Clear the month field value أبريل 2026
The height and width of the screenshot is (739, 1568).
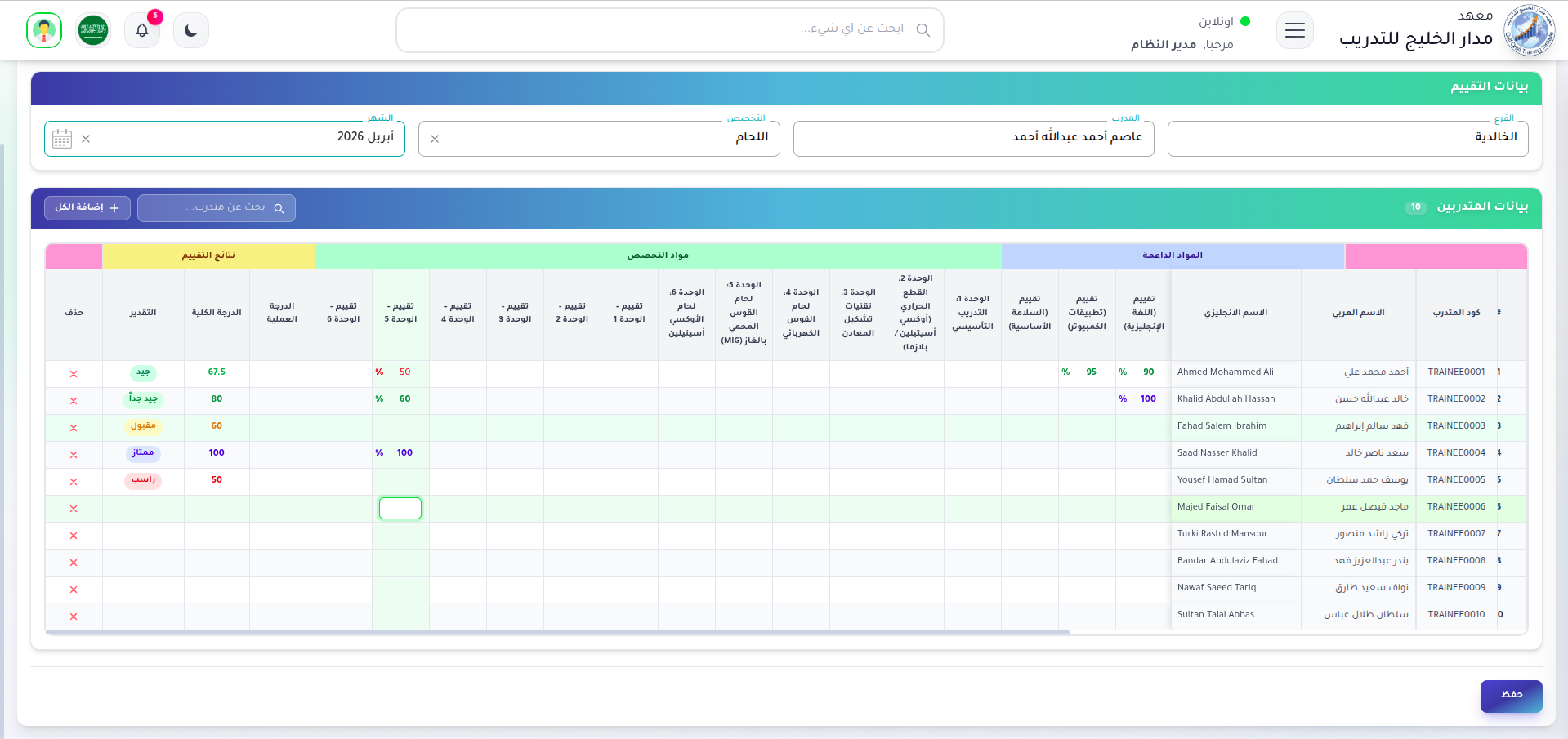pos(86,139)
